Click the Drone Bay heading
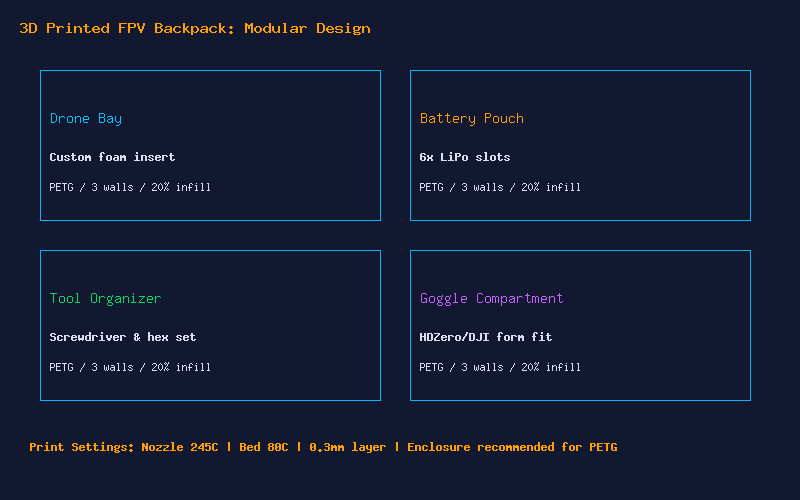The image size is (800, 500). 86,118
